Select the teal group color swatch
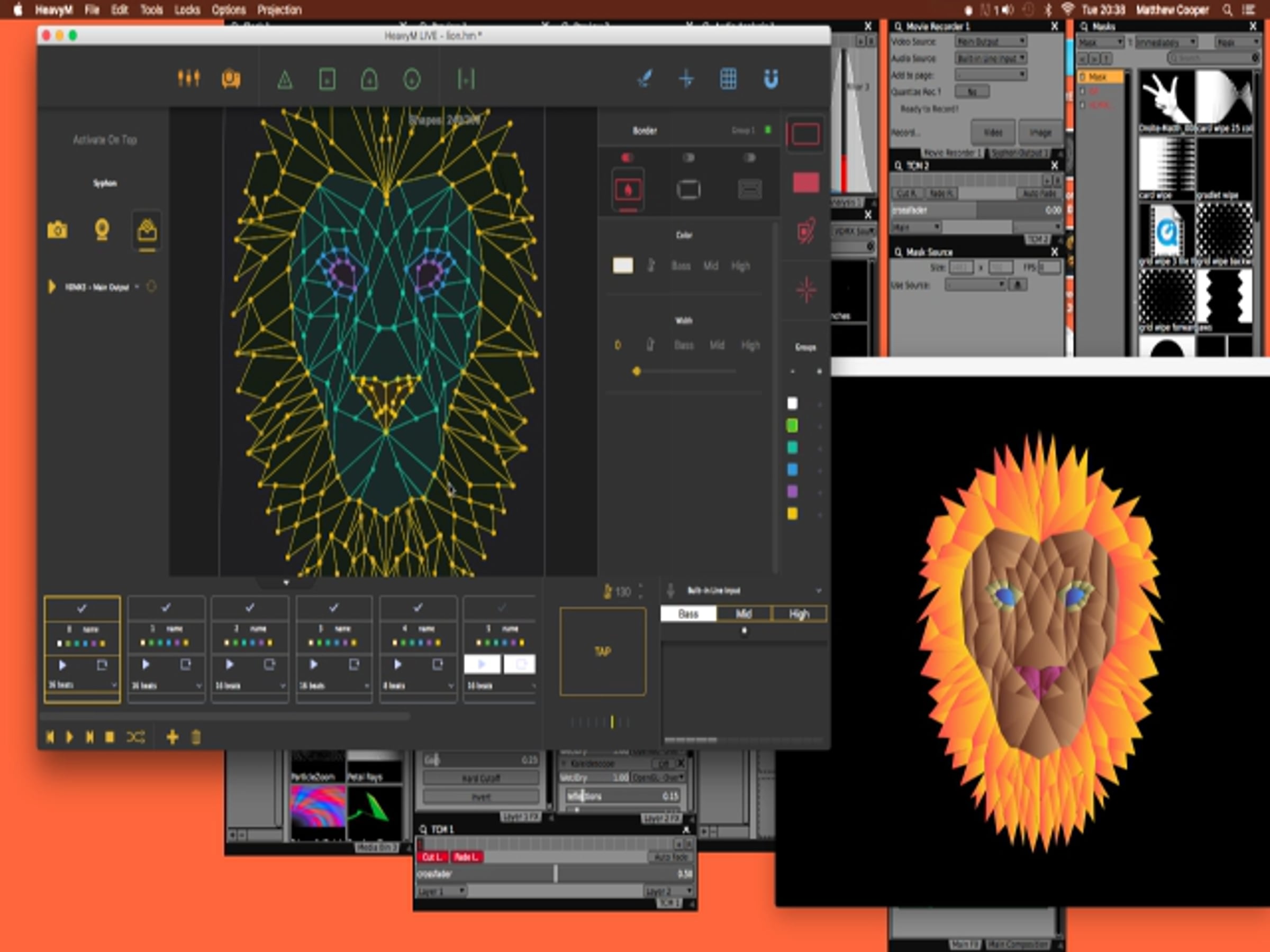 [792, 447]
